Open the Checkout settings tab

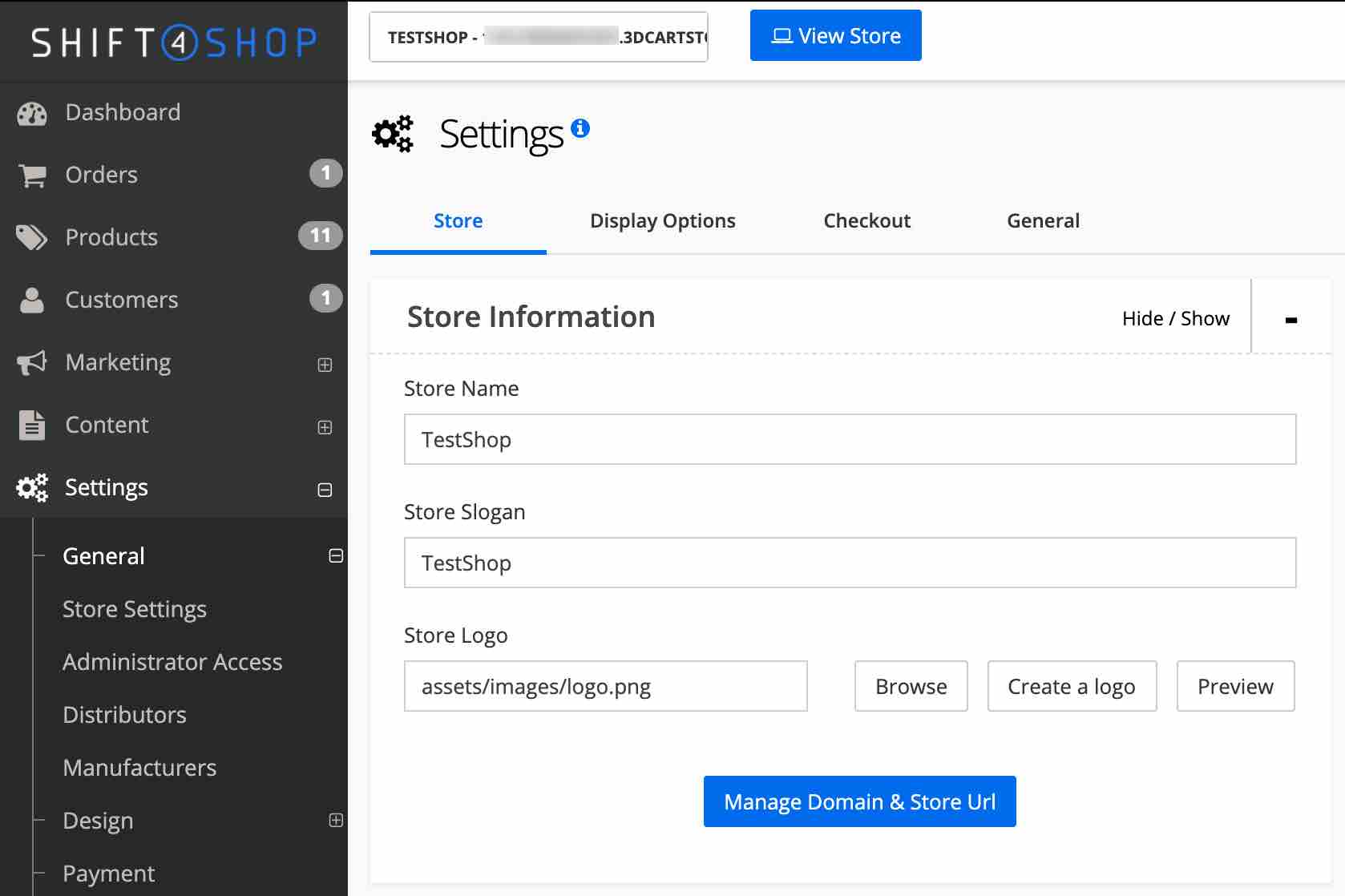point(866,220)
